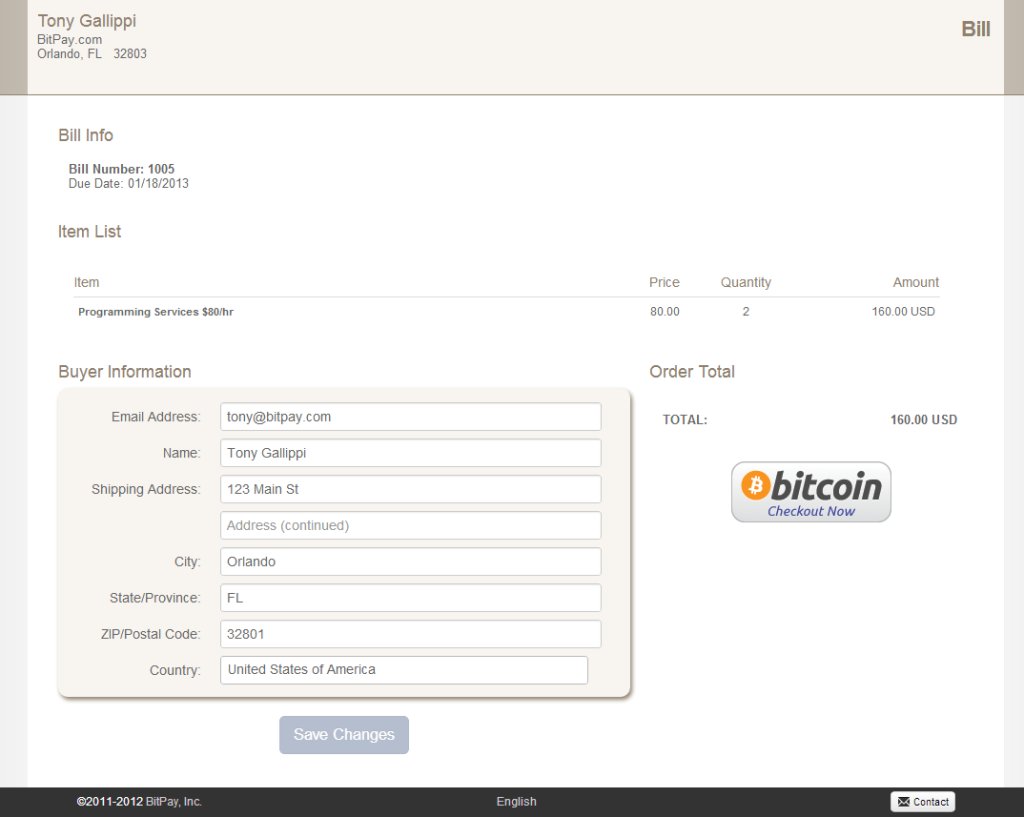1024x817 pixels.
Task: Click the 'Order Total' heading
Action: click(692, 372)
